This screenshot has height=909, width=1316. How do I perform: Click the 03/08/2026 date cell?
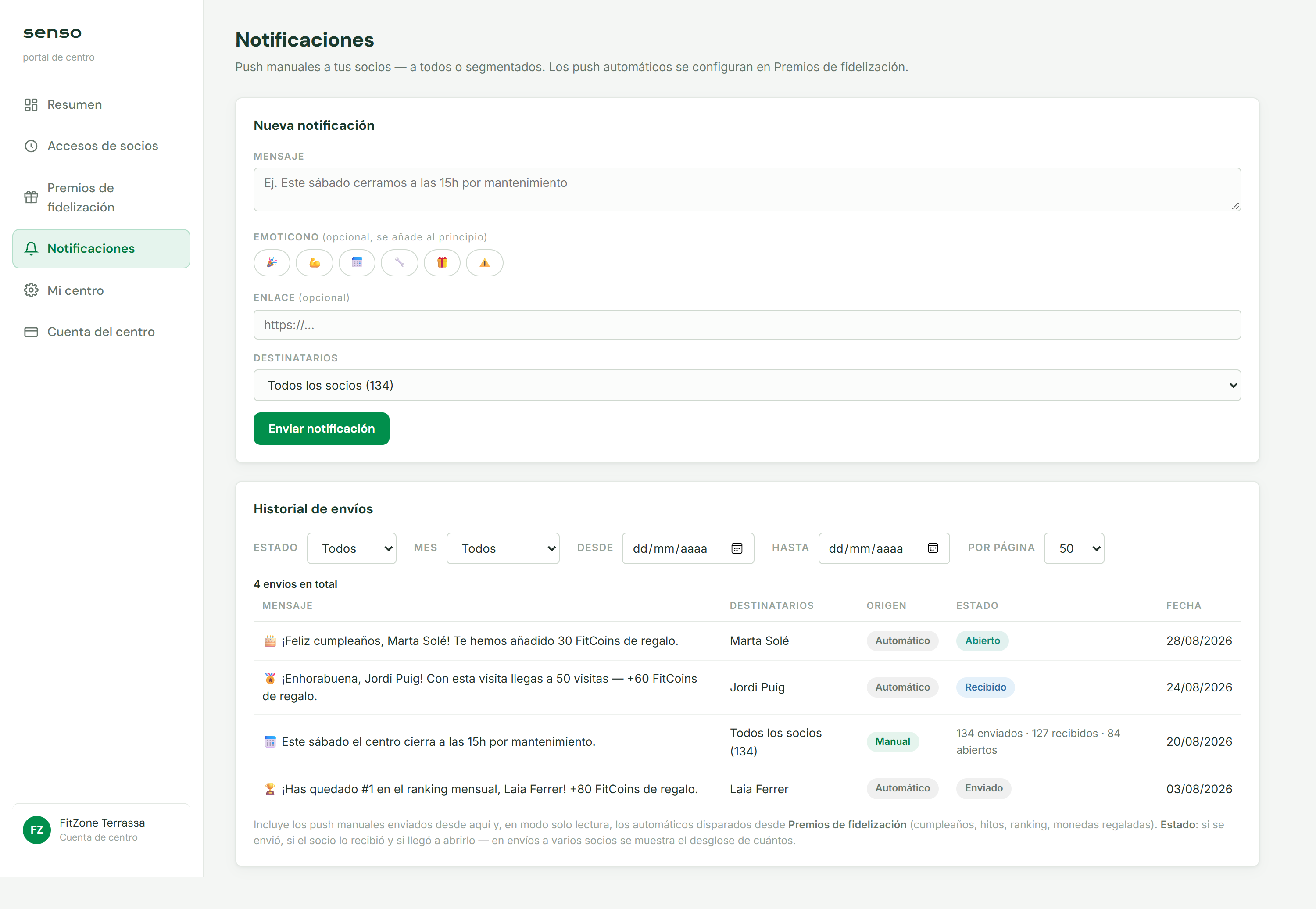(x=1199, y=789)
